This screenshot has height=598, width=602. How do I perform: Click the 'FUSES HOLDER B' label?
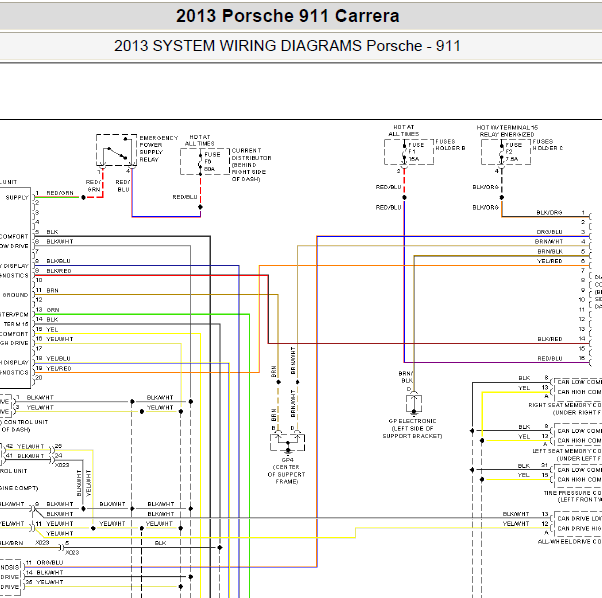(x=450, y=145)
